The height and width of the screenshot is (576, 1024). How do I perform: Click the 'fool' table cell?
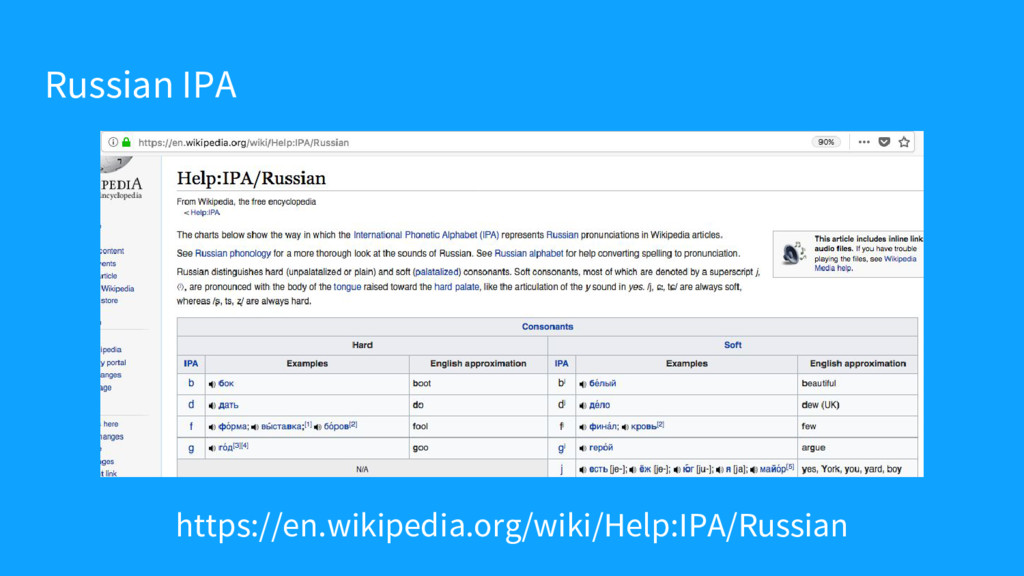coord(478,426)
